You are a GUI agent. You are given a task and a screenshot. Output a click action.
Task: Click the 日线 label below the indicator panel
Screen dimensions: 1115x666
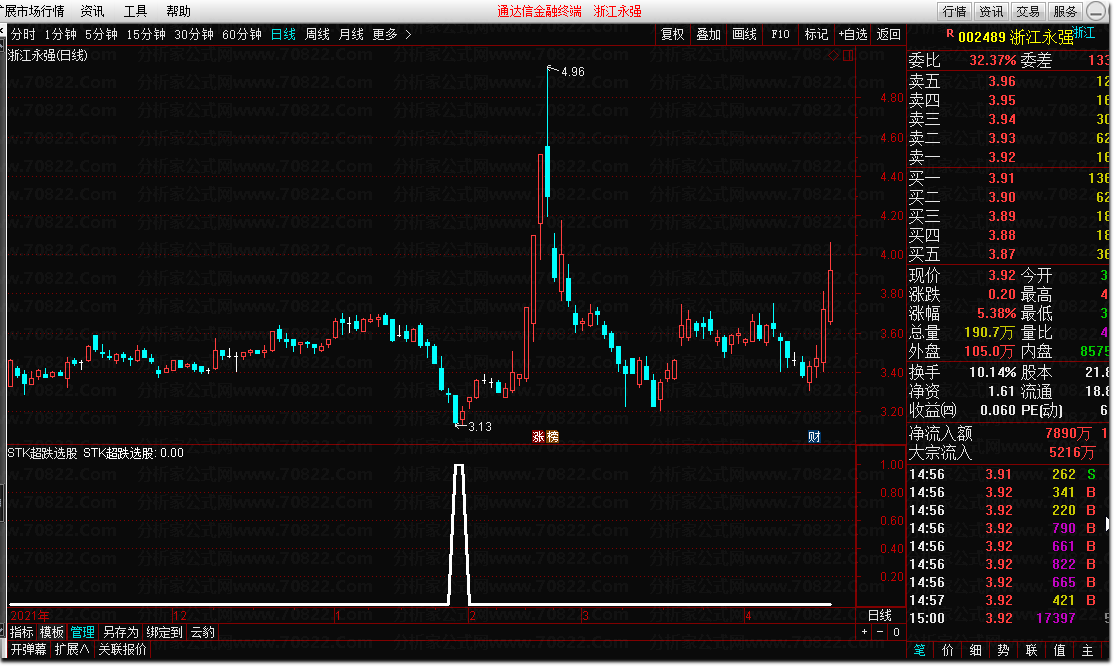coord(880,616)
